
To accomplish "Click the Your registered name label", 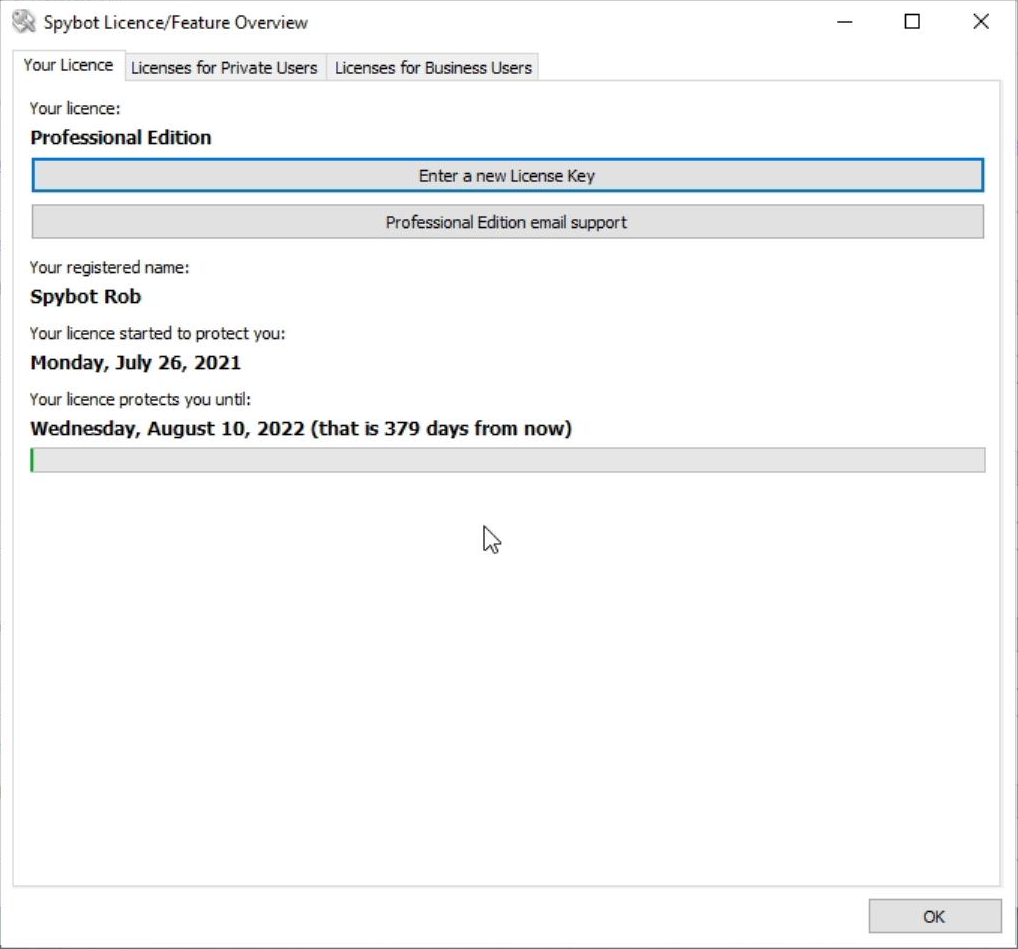I will click(110, 267).
